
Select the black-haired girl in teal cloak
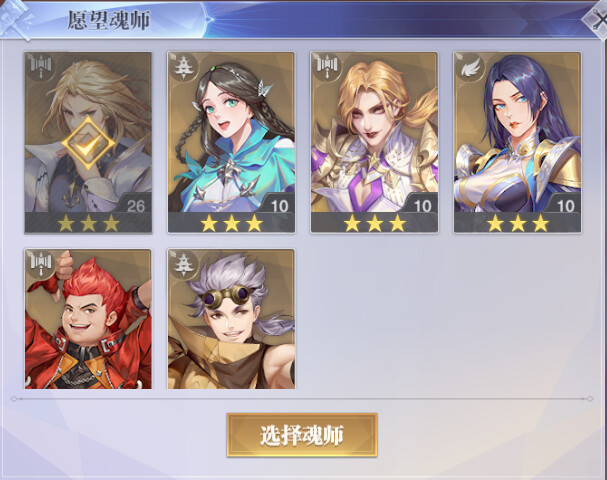pos(231,142)
